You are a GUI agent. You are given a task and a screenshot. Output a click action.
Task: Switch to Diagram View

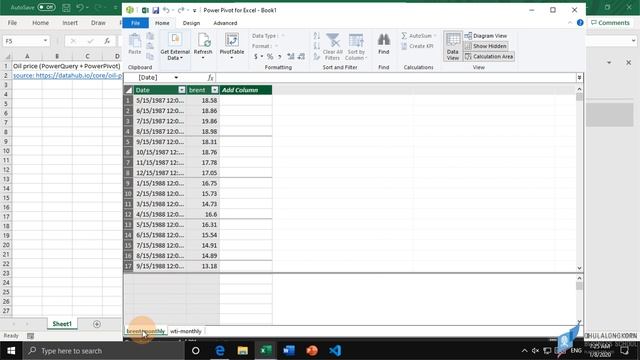486,36
